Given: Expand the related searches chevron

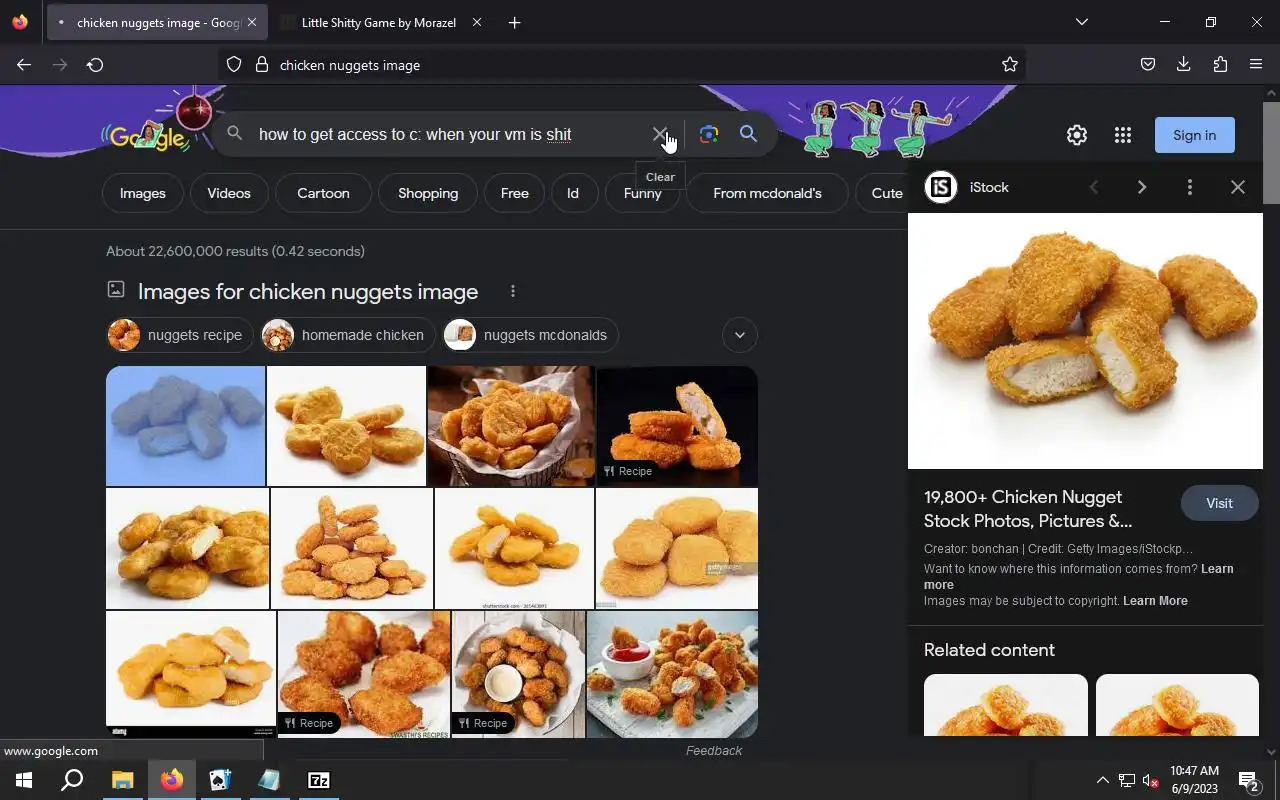Looking at the screenshot, I should (740, 335).
